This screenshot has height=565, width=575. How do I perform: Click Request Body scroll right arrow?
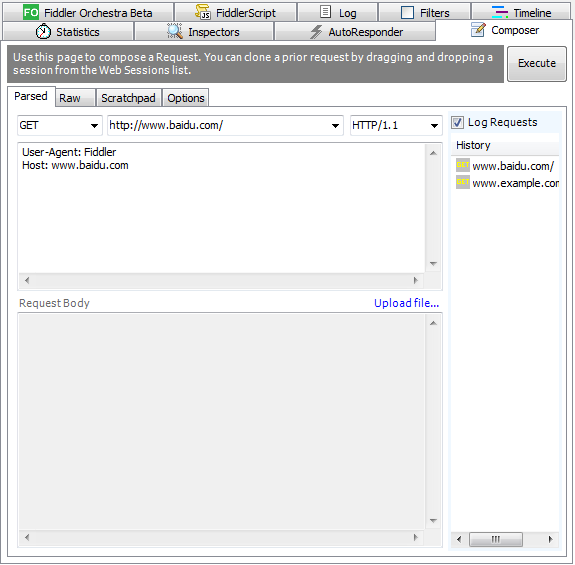pyautogui.click(x=415, y=538)
